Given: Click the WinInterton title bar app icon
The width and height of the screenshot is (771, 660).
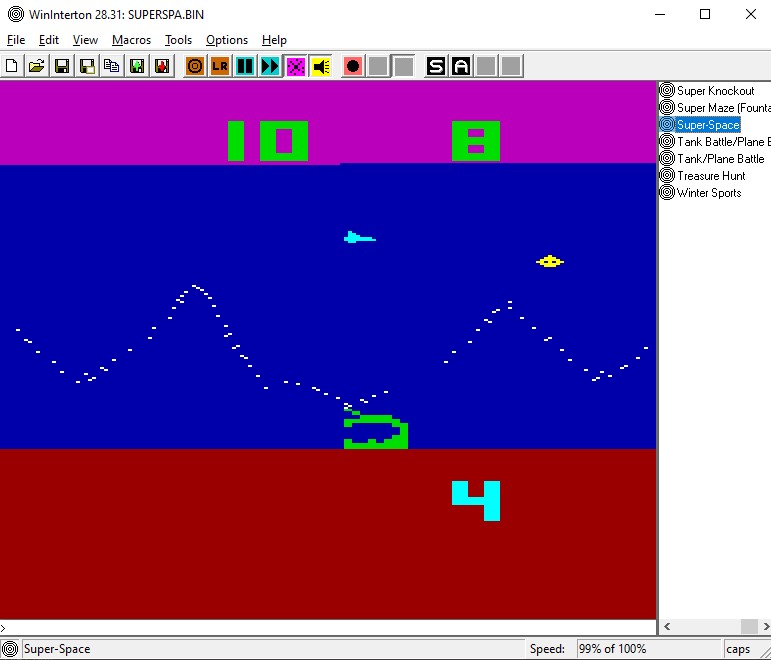Looking at the screenshot, I should tap(16, 14).
